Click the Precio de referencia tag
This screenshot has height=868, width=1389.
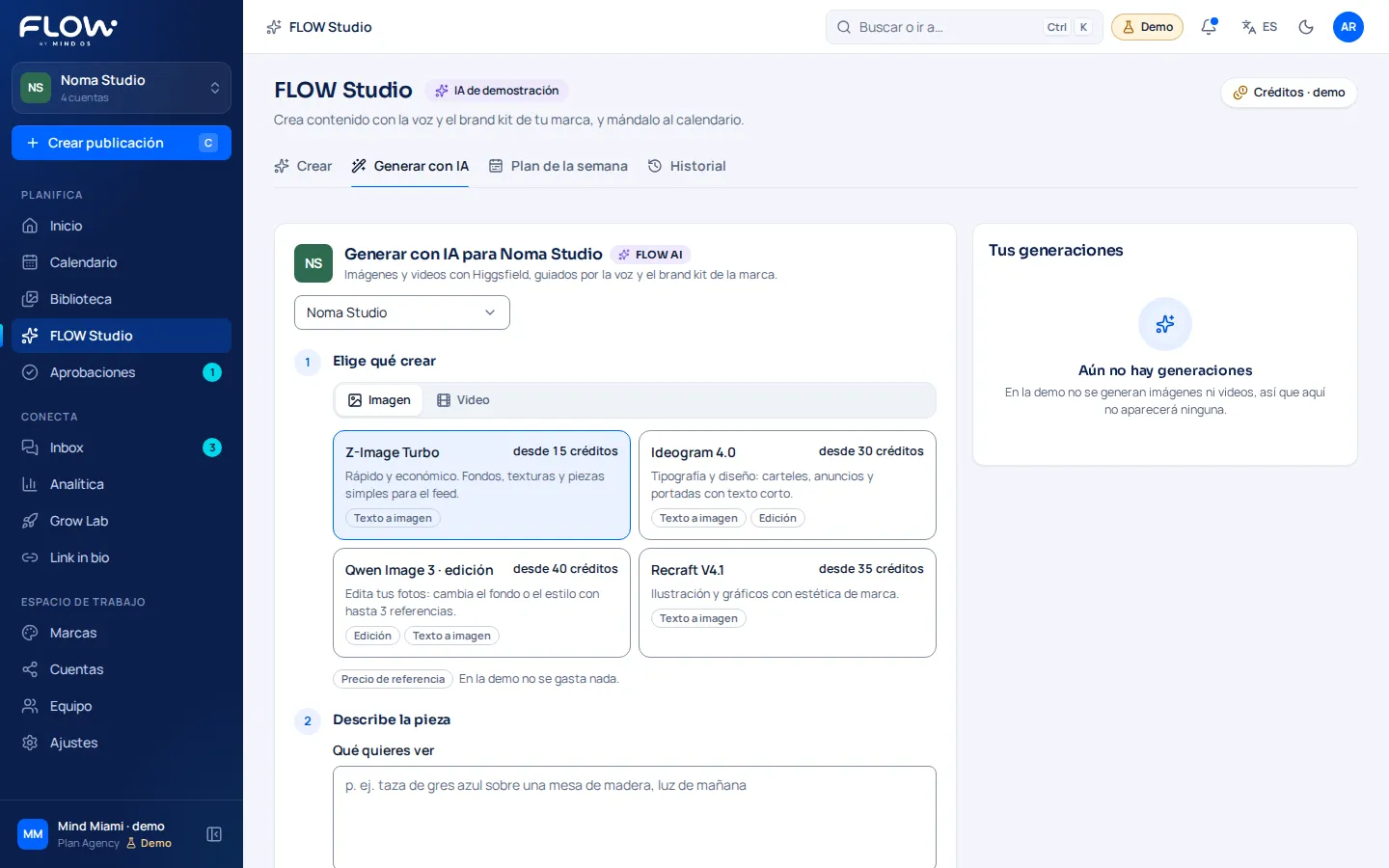(x=393, y=679)
